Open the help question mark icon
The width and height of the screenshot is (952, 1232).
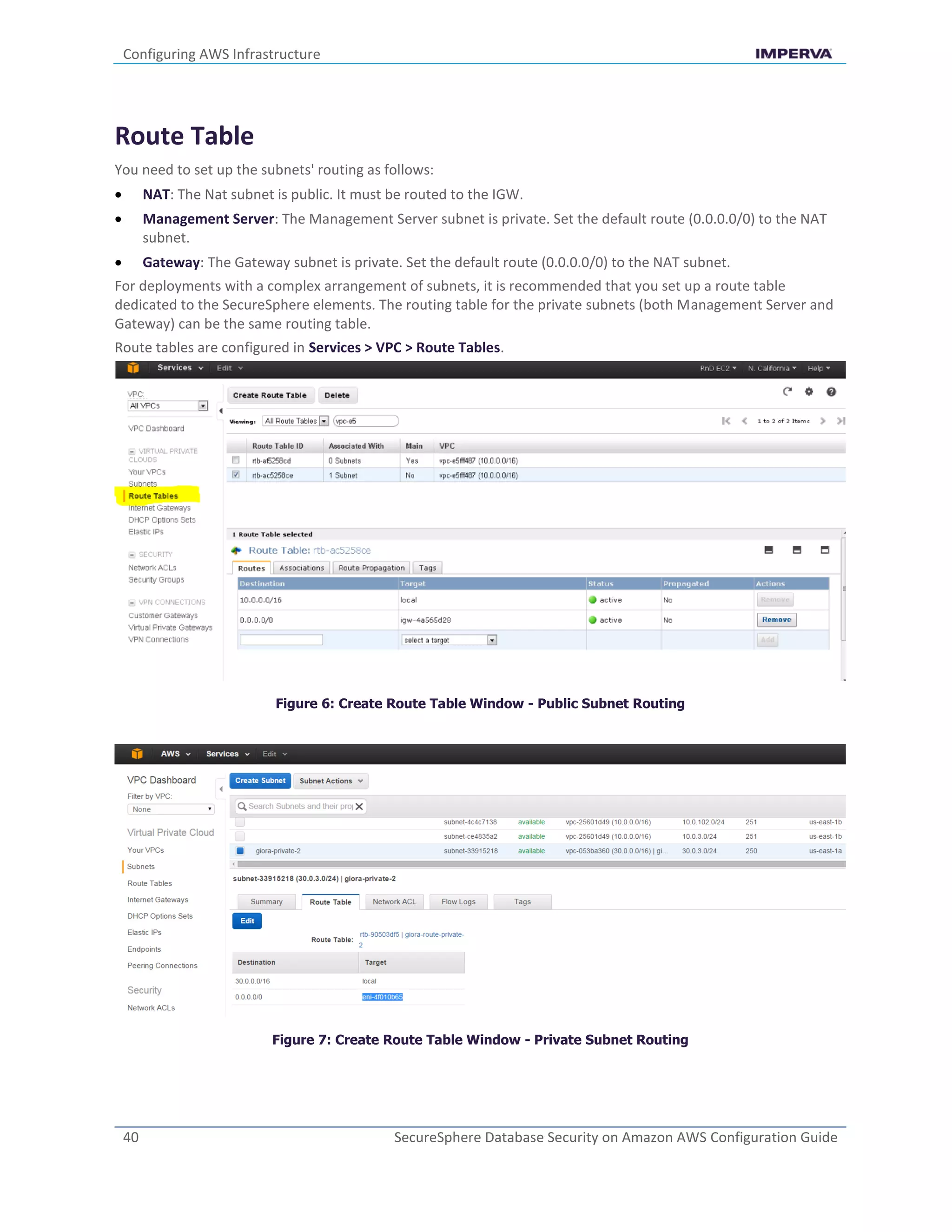click(x=831, y=391)
